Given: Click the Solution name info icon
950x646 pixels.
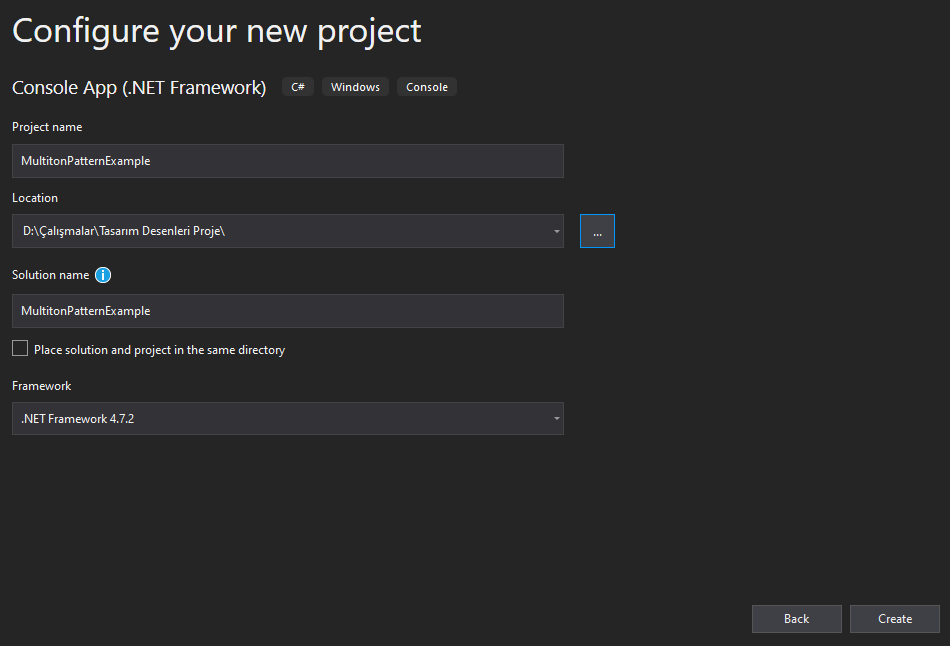Looking at the screenshot, I should coord(103,275).
